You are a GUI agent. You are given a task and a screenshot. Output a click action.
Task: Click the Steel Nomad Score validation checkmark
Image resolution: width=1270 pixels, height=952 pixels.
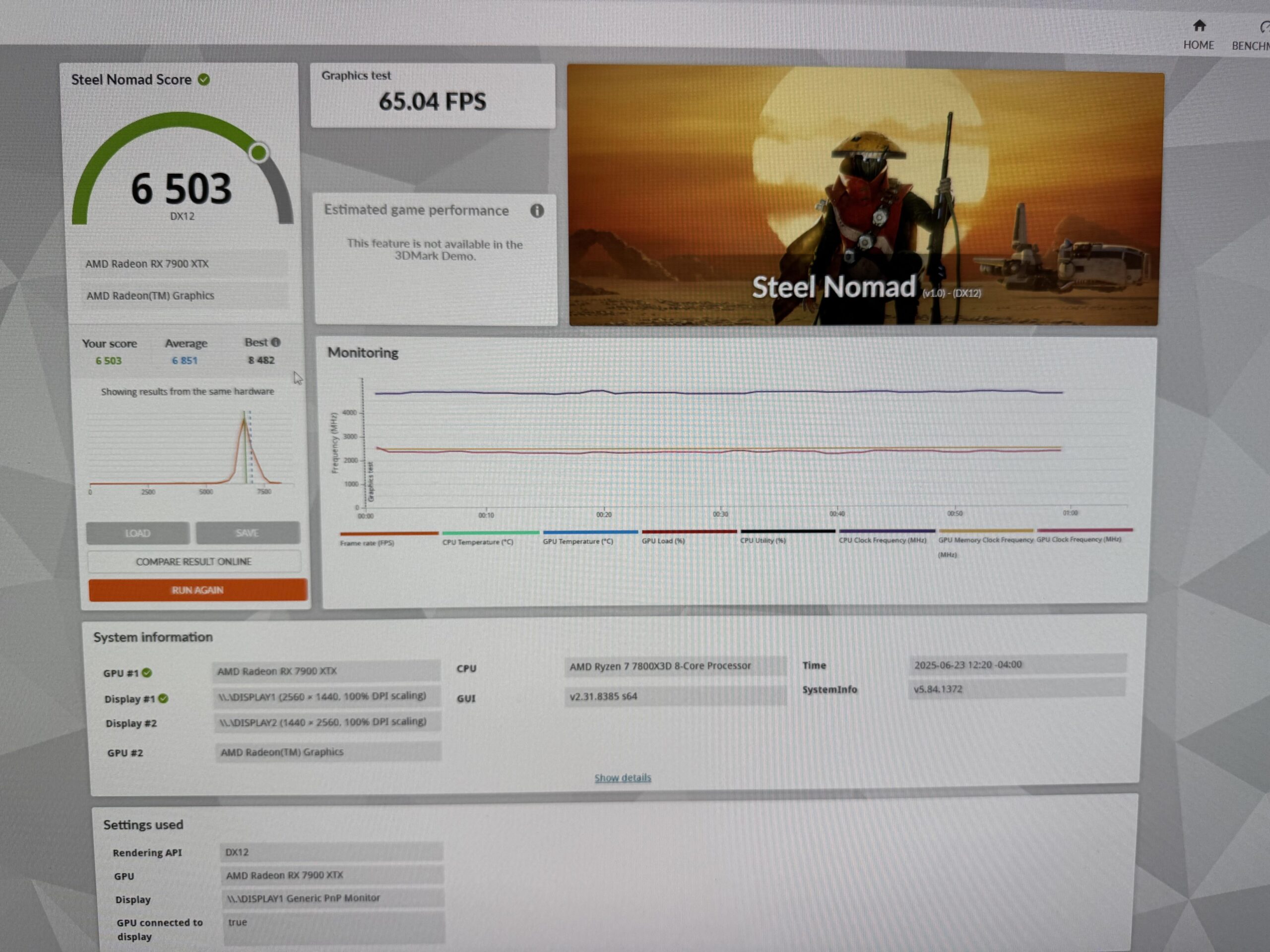tap(204, 79)
